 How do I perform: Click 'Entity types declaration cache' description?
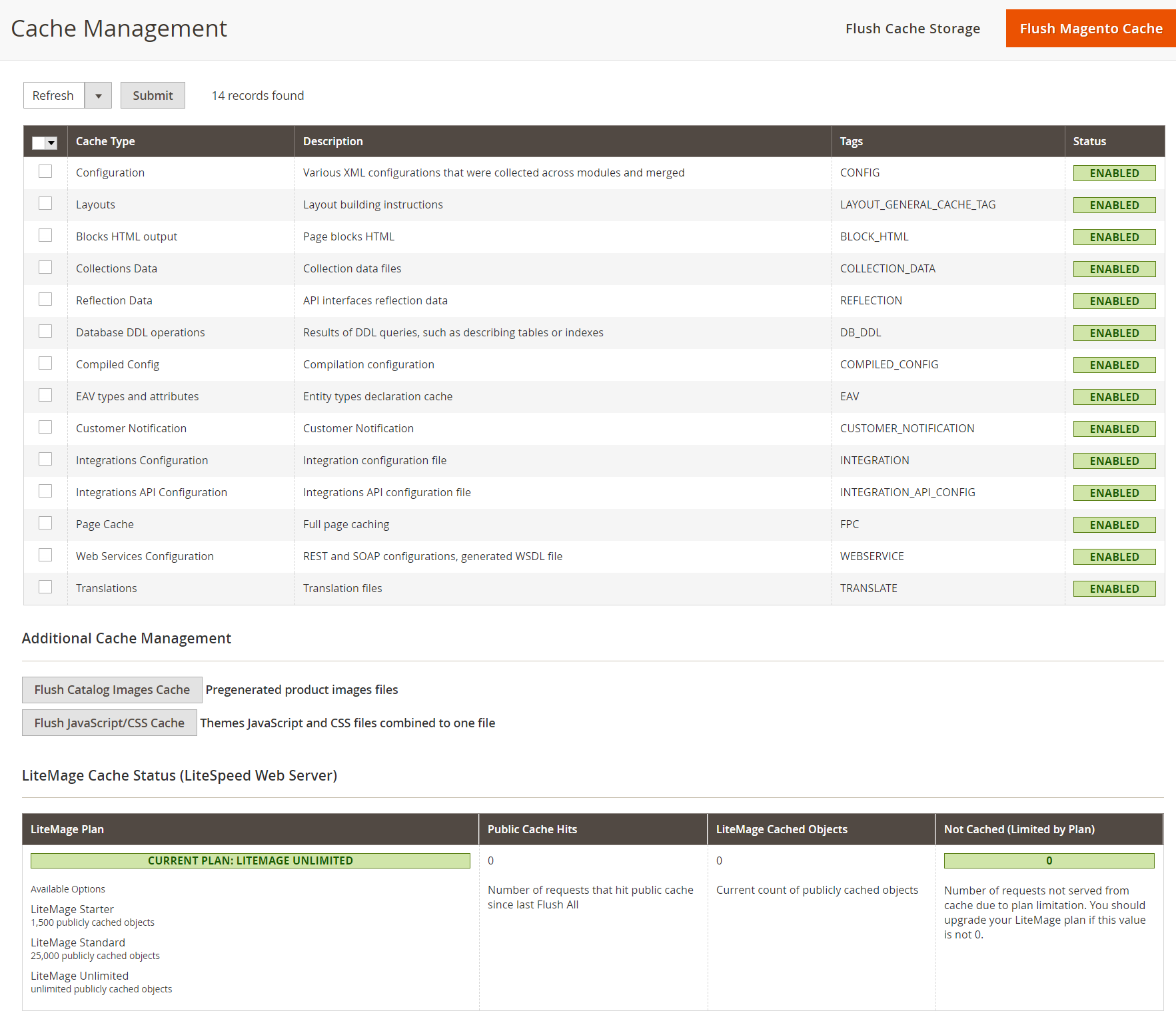coord(378,397)
